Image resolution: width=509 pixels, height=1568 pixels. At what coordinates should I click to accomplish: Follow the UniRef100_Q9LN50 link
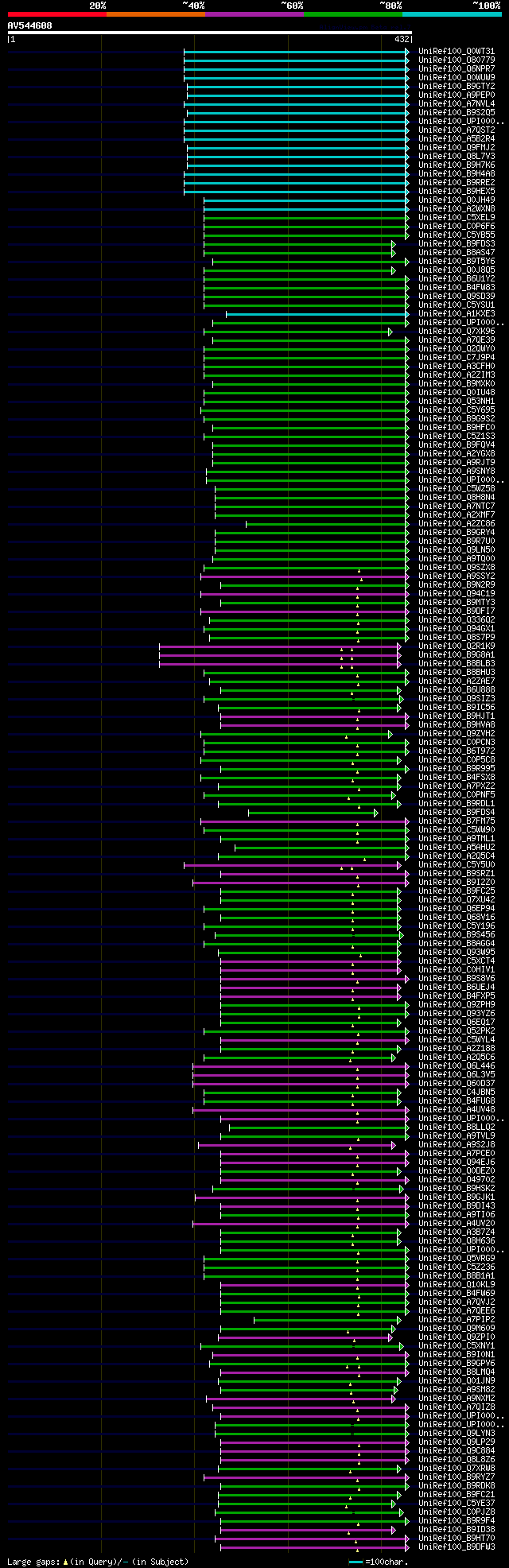(x=457, y=550)
